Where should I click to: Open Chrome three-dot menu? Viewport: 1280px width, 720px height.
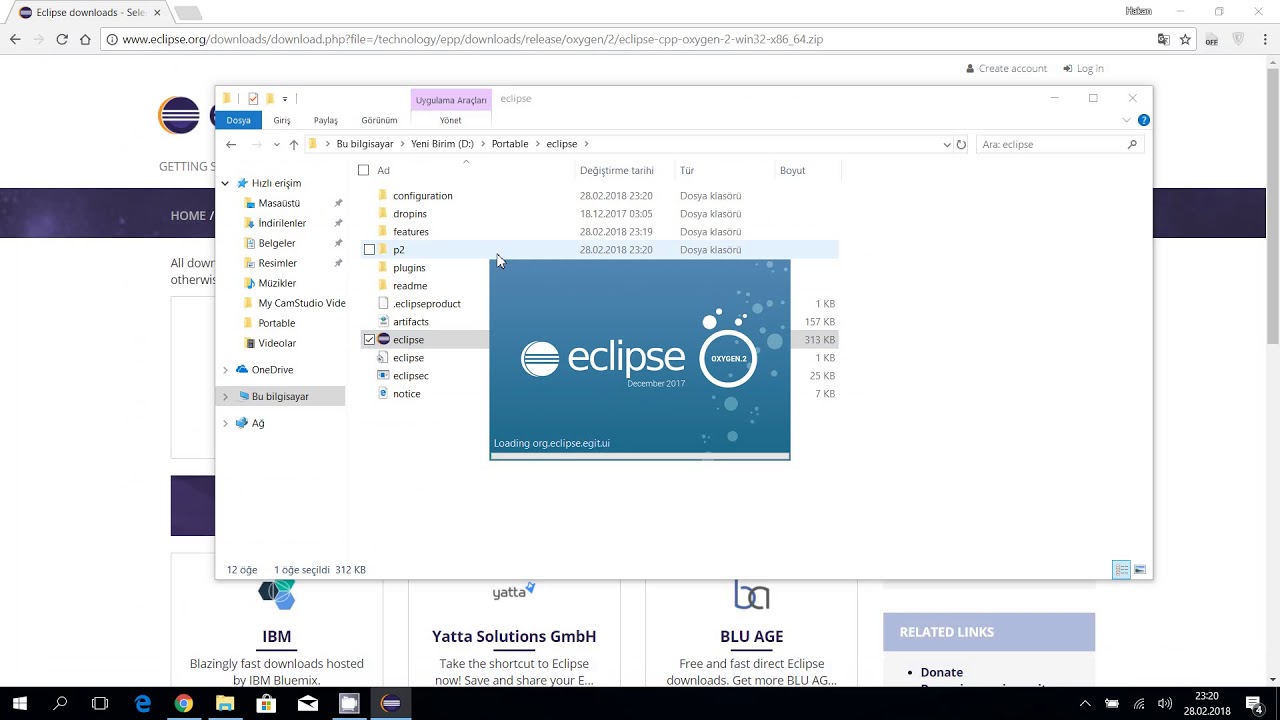(x=1264, y=39)
